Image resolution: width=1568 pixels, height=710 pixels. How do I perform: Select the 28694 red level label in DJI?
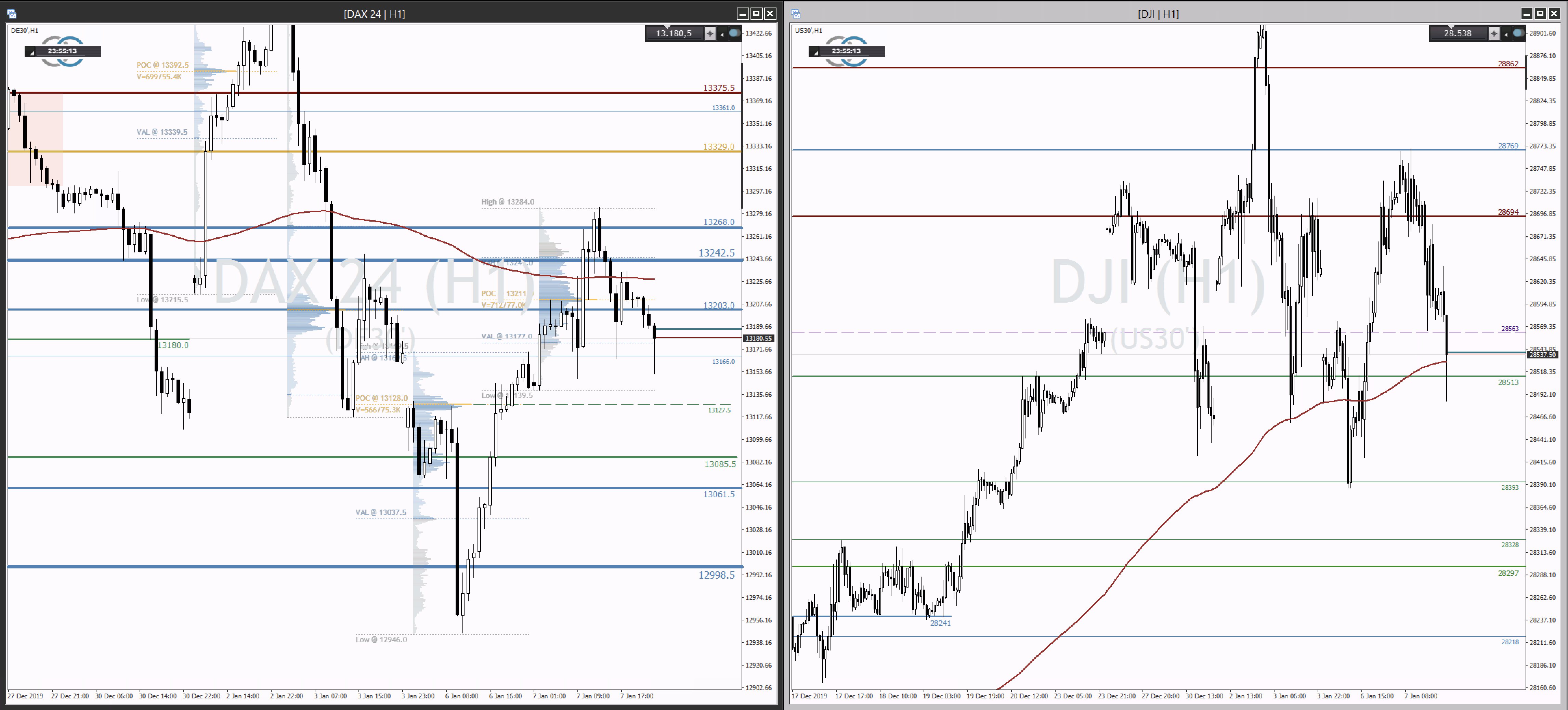click(1508, 212)
